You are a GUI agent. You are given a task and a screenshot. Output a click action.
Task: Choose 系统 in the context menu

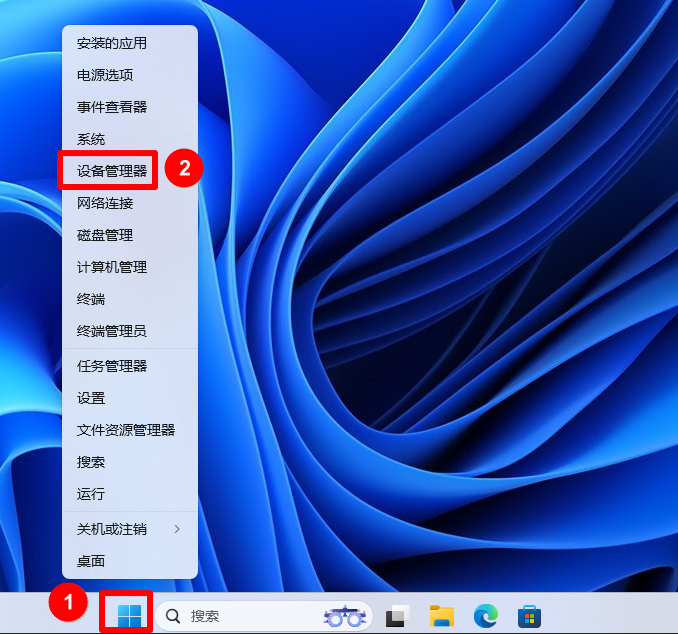pyautogui.click(x=130, y=139)
